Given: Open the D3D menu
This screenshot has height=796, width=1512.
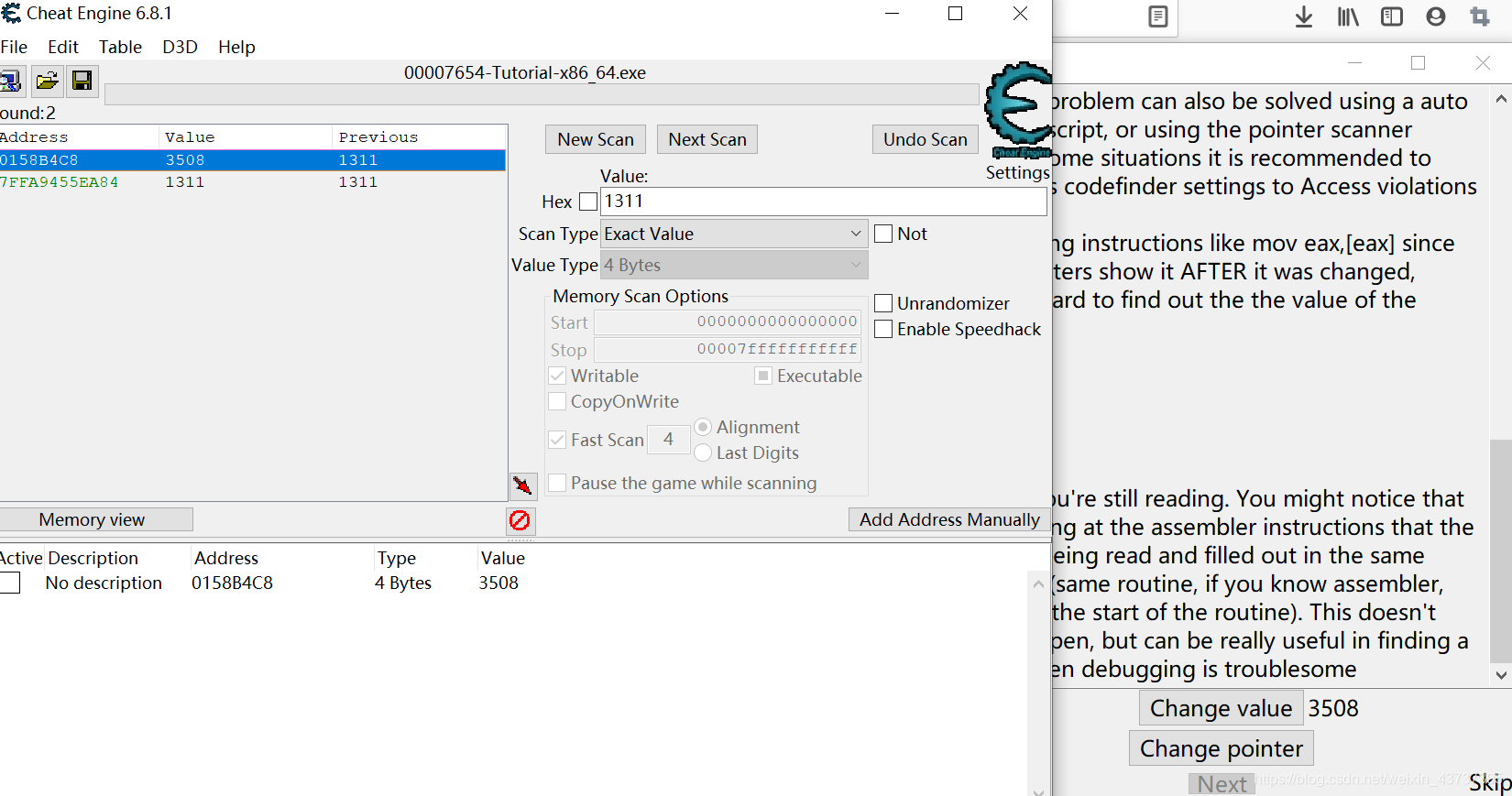Looking at the screenshot, I should click(180, 47).
